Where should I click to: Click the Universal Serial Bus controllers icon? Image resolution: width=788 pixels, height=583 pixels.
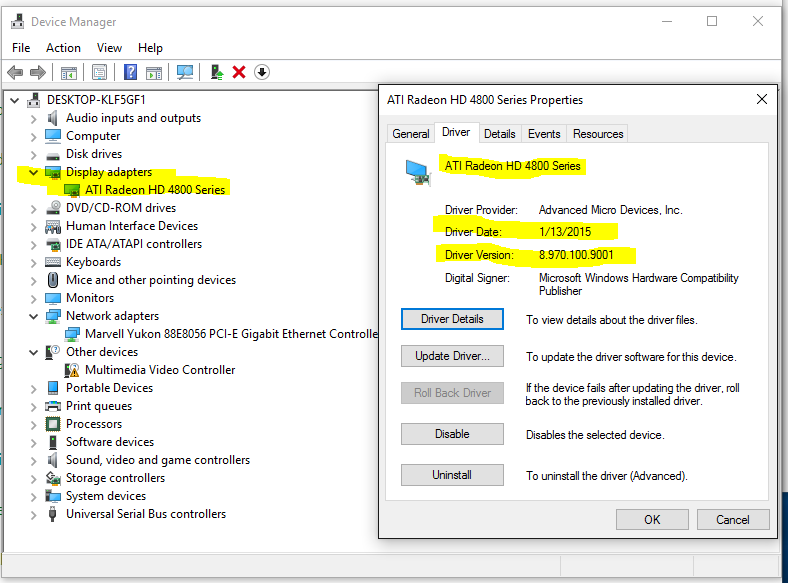(52, 514)
